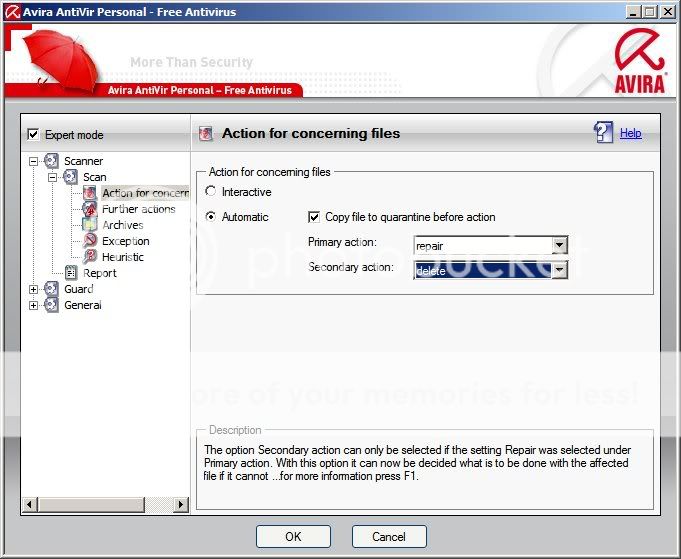Collapse the Scan tree node

pos(52,177)
